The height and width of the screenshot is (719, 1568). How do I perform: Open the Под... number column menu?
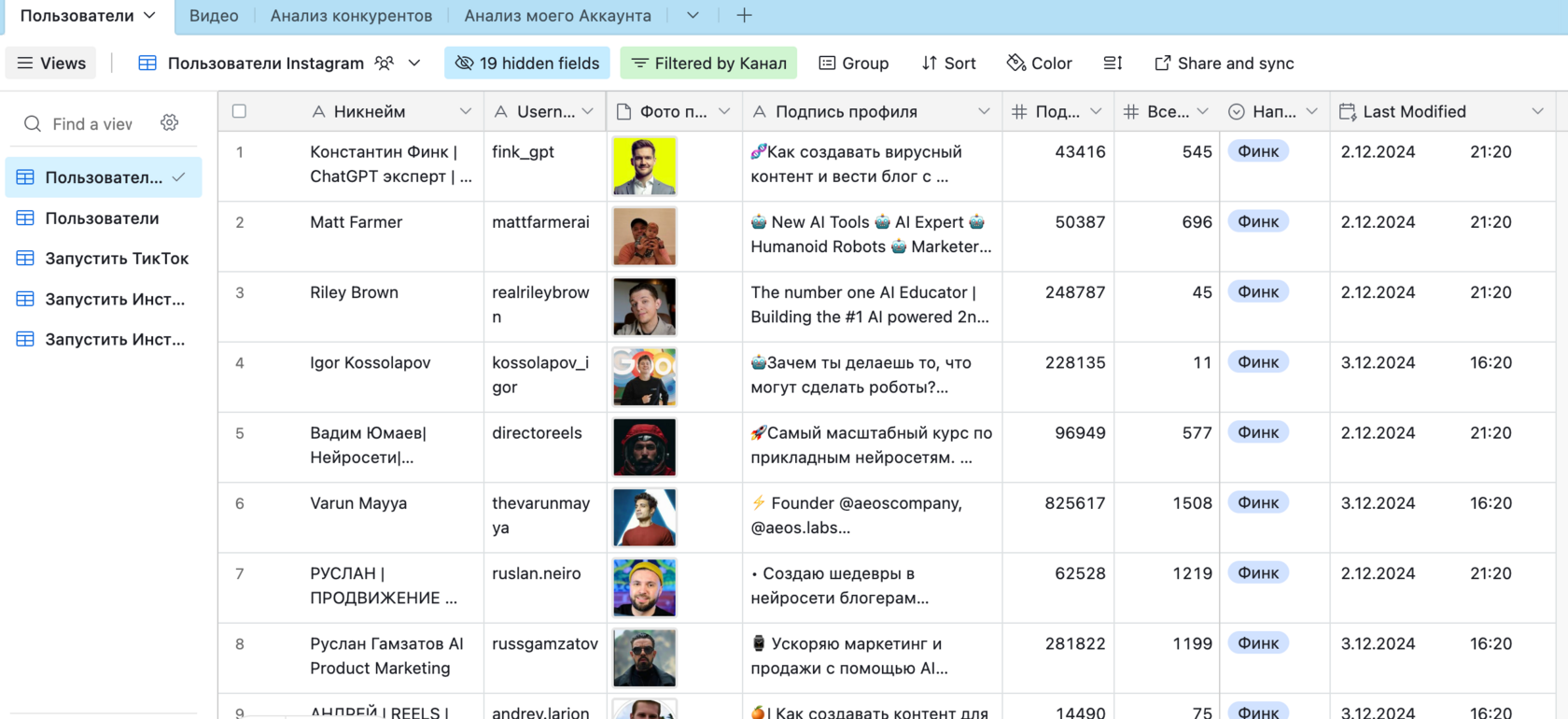(1096, 112)
